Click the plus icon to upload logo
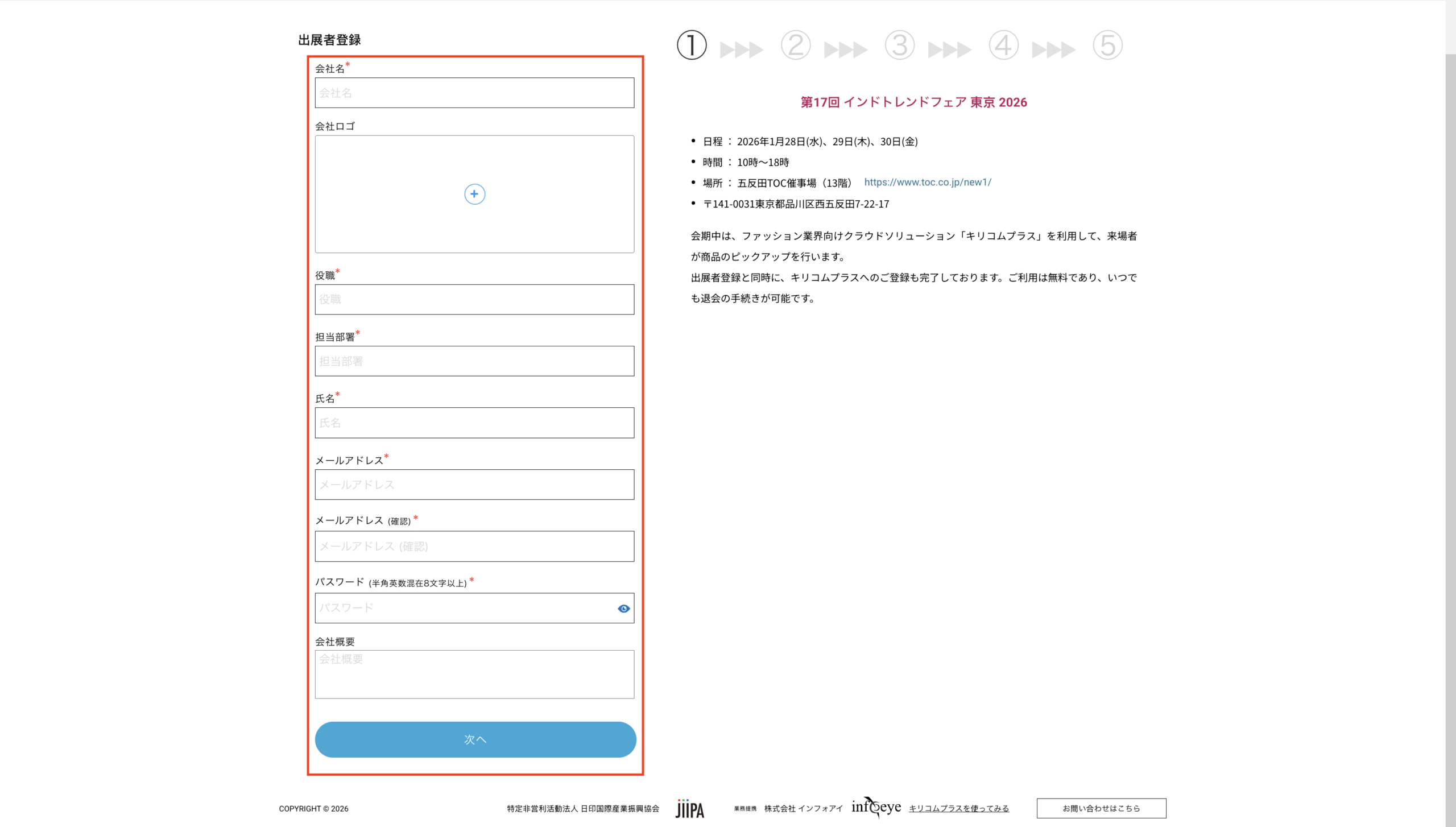 [x=474, y=194]
